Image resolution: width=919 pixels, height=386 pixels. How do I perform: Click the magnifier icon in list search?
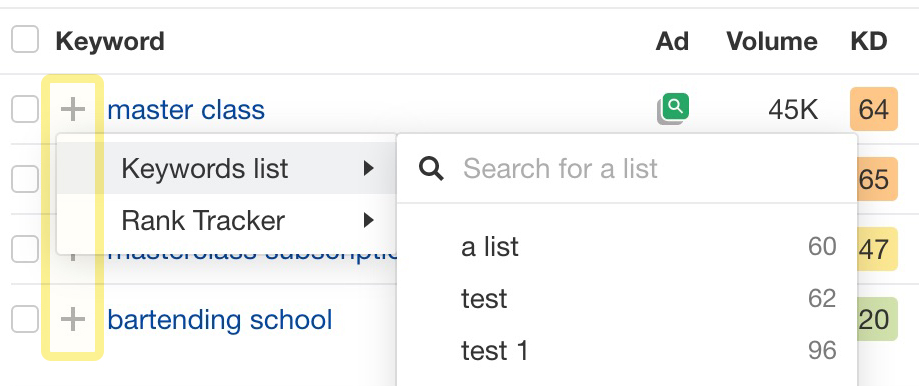[431, 169]
